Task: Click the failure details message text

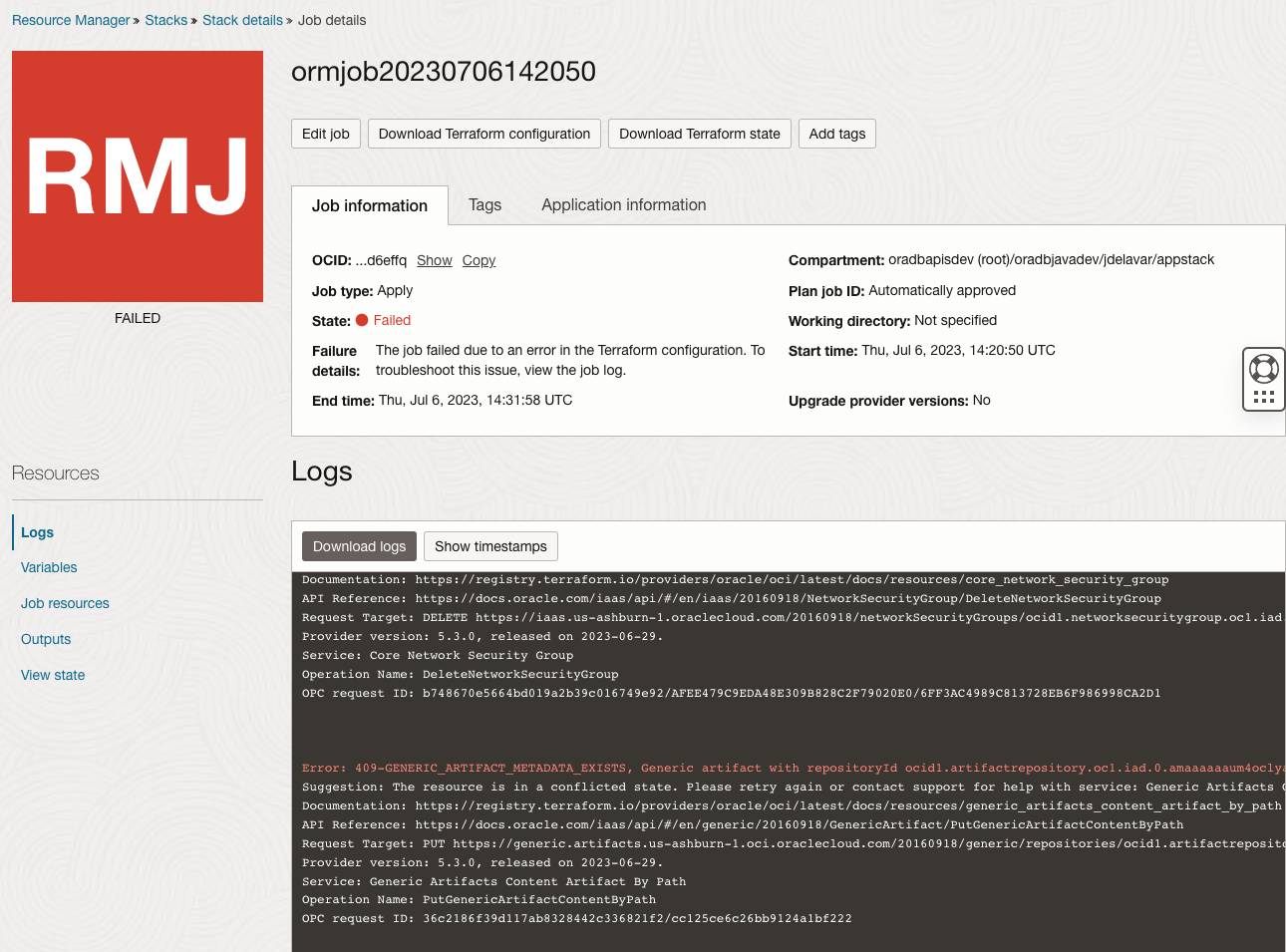Action: (x=570, y=360)
